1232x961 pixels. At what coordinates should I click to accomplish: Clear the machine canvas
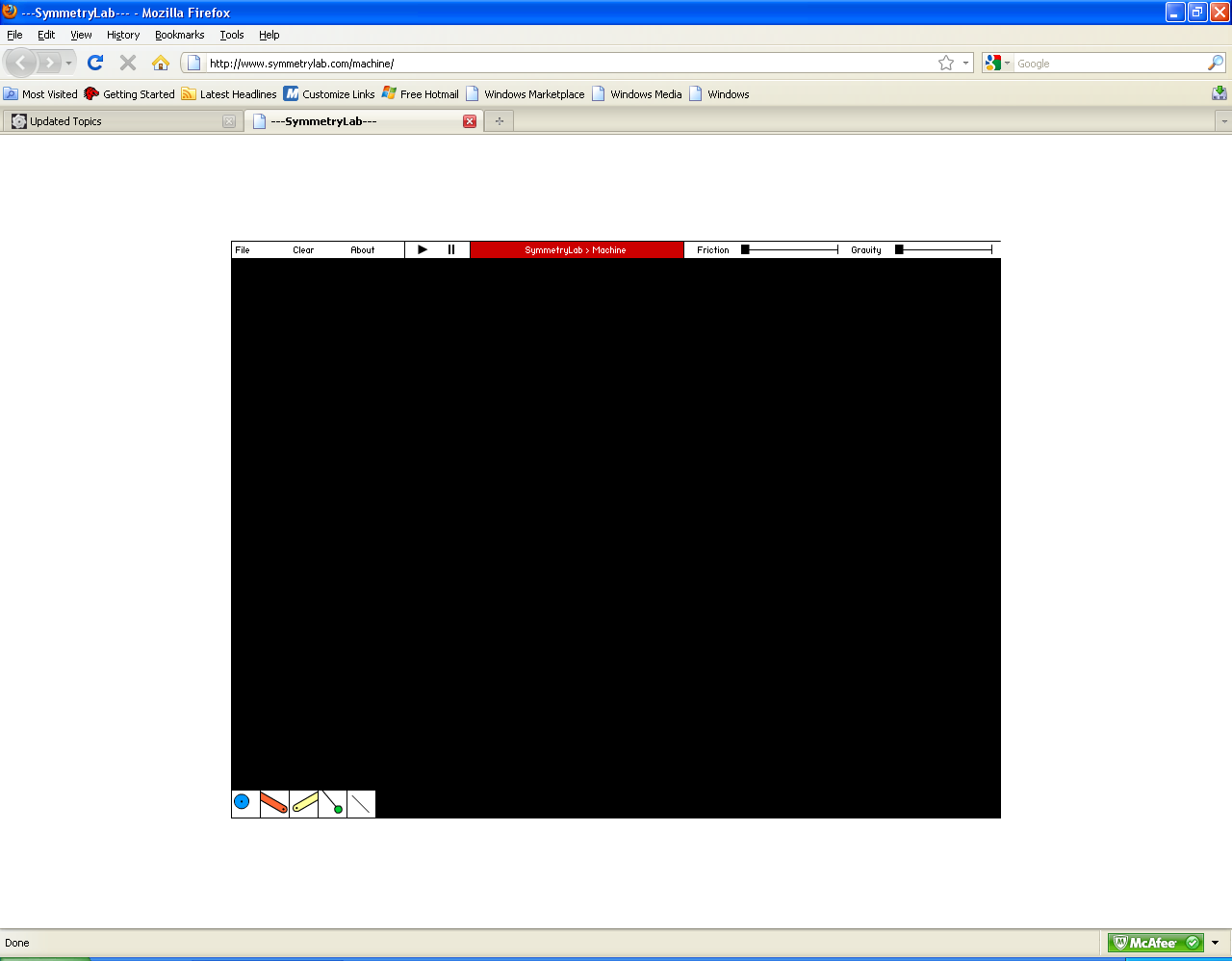303,249
